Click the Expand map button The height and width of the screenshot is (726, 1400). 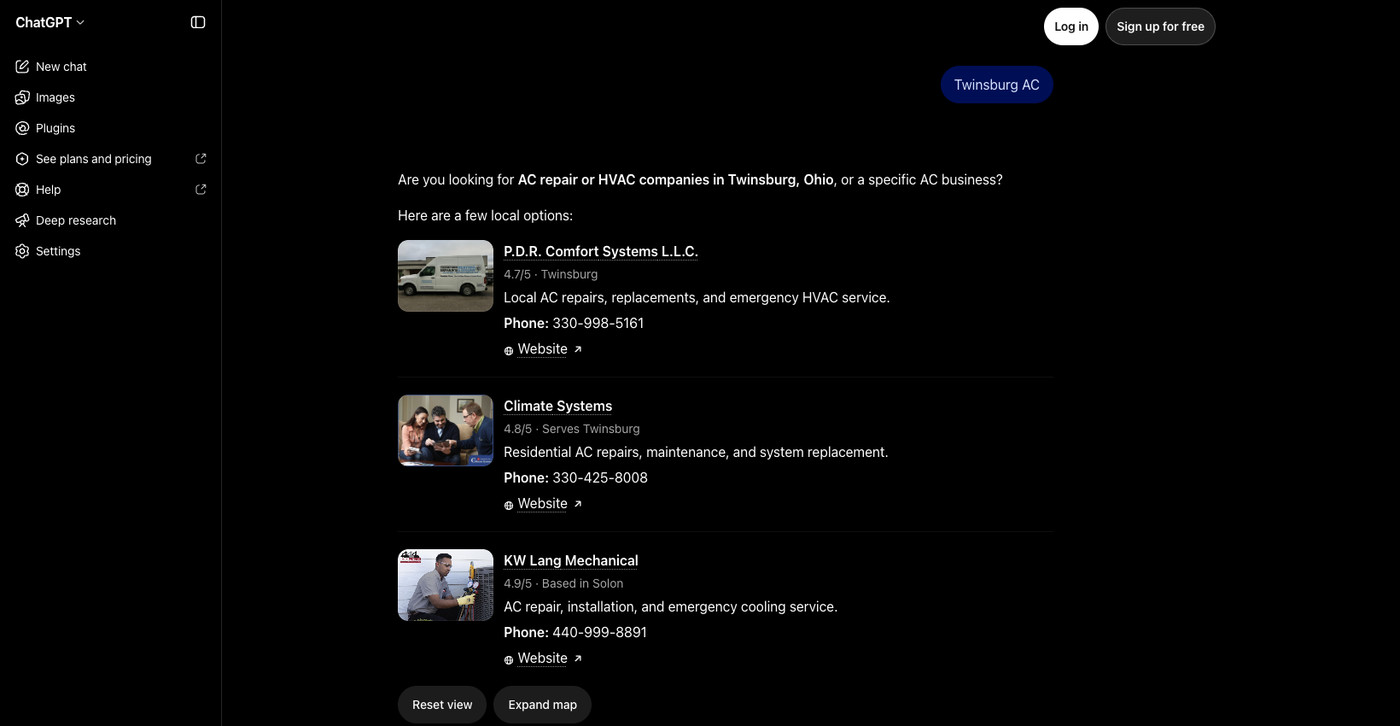click(x=542, y=705)
